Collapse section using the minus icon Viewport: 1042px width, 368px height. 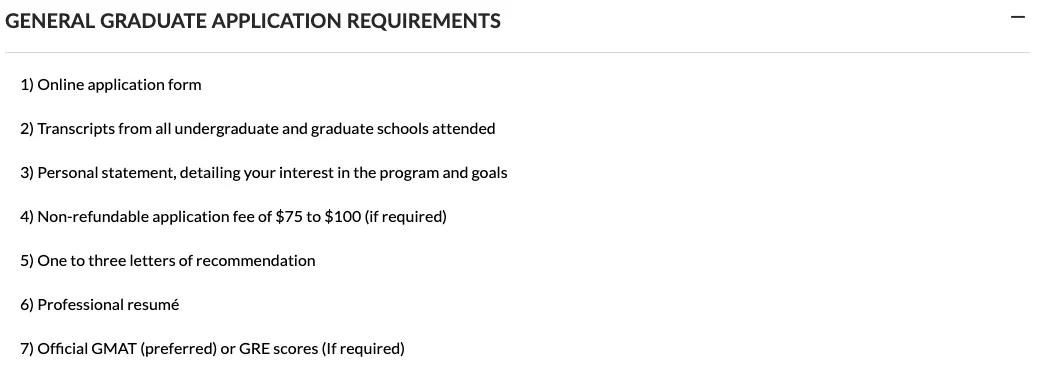(x=1017, y=18)
